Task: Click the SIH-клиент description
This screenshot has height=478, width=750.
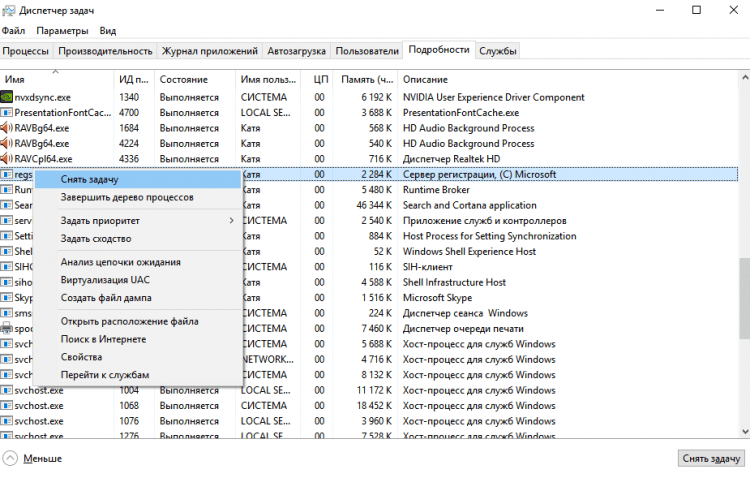Action: coord(428,267)
